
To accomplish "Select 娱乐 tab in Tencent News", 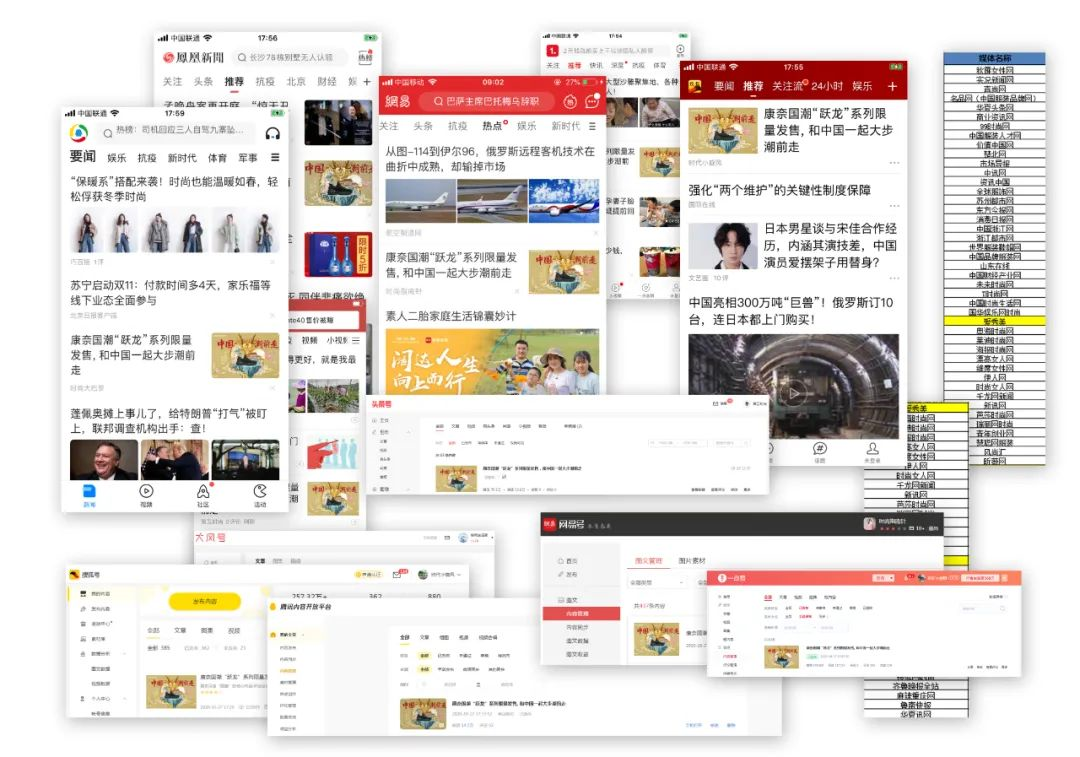I will coord(116,158).
